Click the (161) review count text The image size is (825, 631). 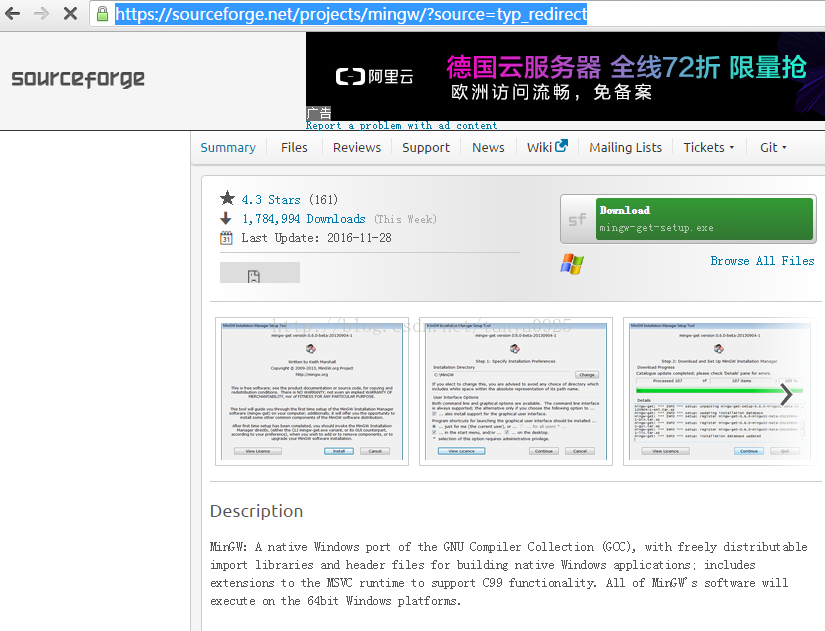[323, 200]
